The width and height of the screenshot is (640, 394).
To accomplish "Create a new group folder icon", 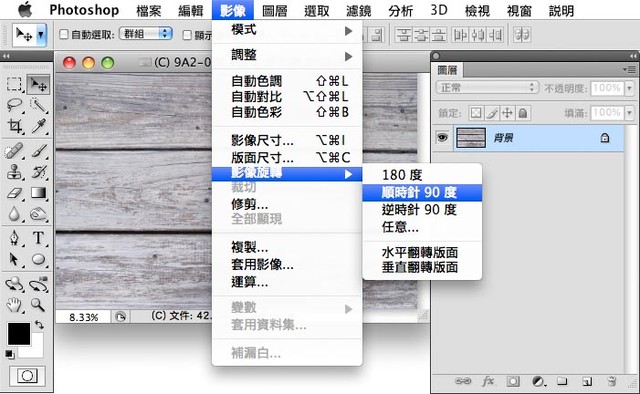I will (x=562, y=381).
